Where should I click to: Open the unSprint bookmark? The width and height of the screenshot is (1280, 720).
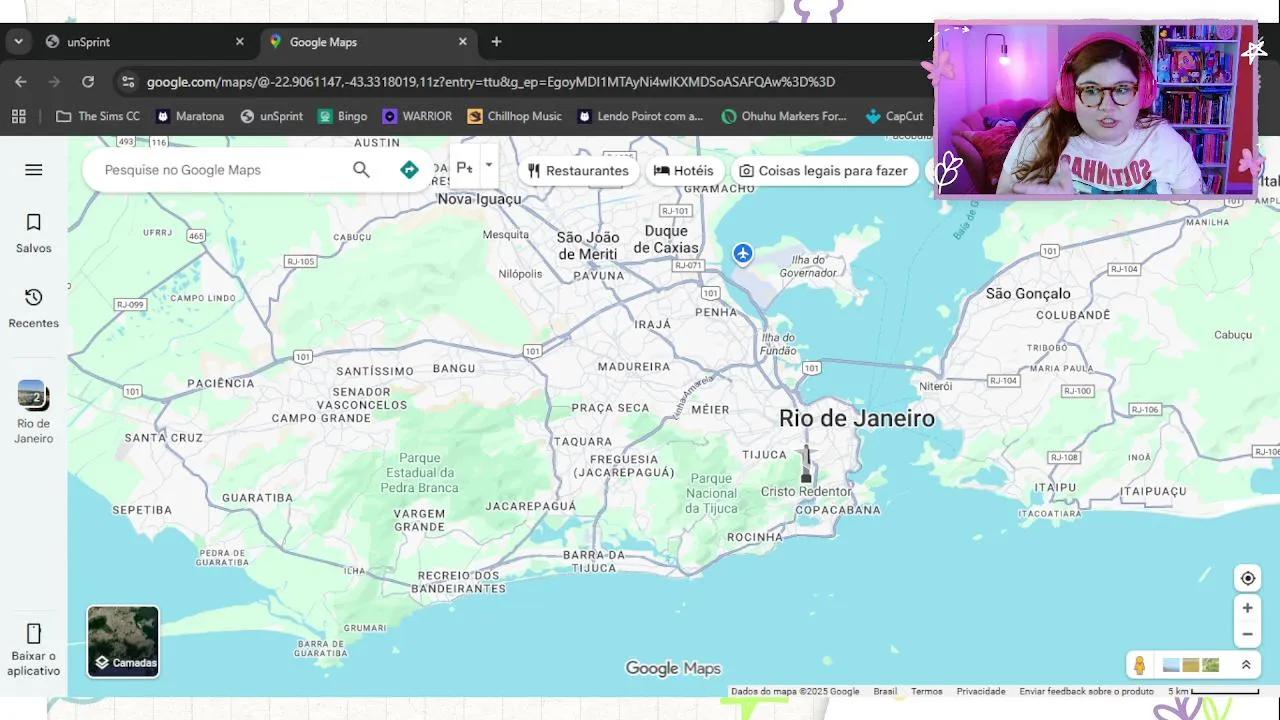coord(272,116)
